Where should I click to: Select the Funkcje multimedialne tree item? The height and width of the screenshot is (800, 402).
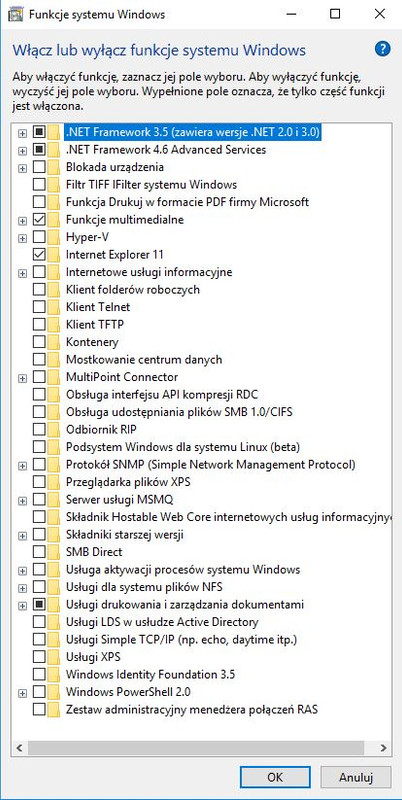pyautogui.click(x=125, y=220)
